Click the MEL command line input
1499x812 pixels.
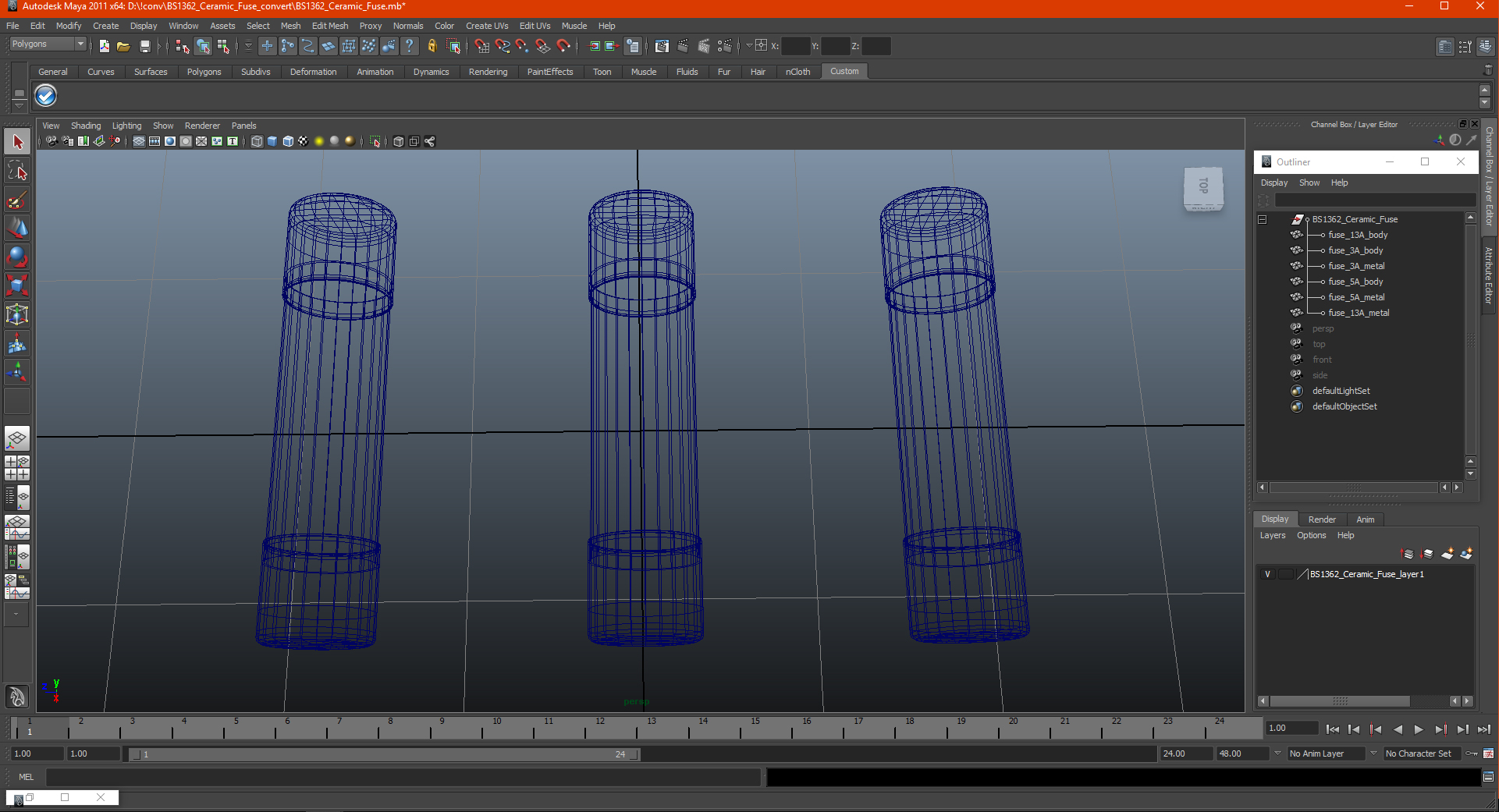coord(403,777)
